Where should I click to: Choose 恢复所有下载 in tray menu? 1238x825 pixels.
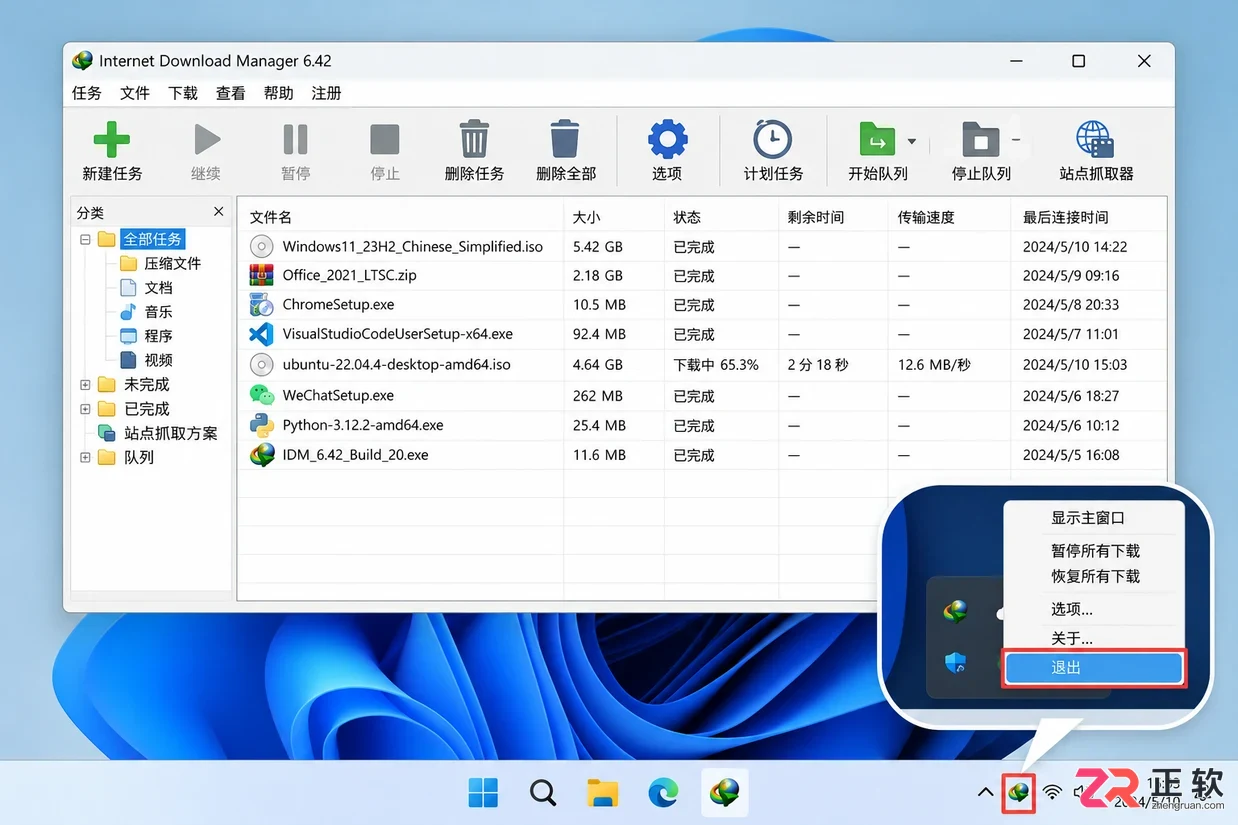pos(1094,576)
